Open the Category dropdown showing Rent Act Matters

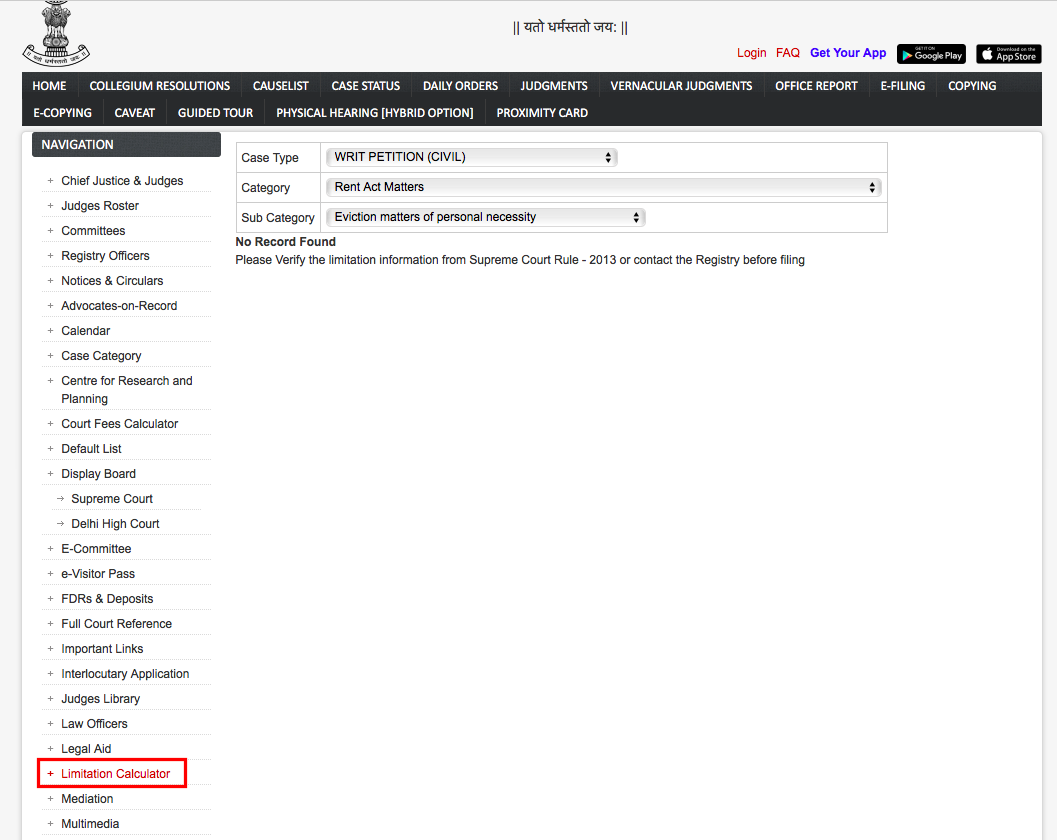(603, 187)
